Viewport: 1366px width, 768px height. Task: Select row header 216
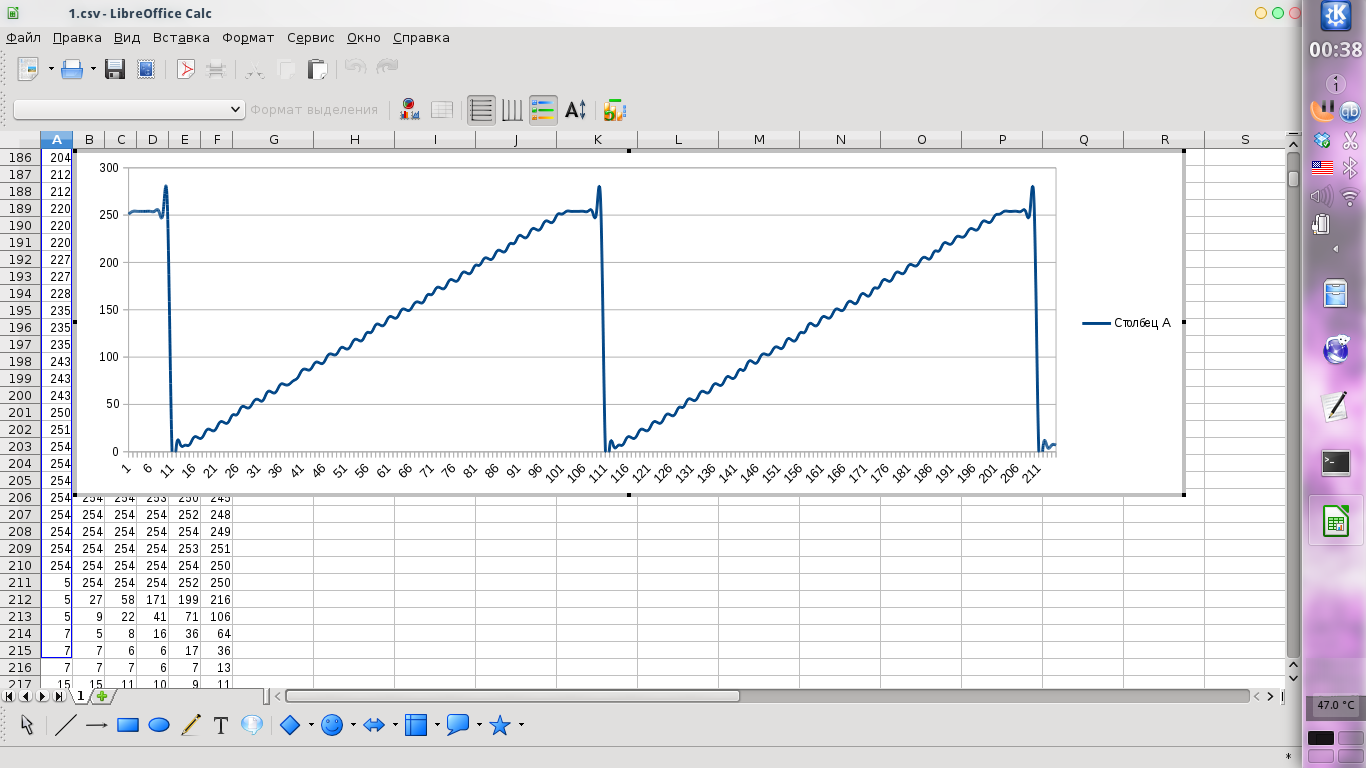(20, 667)
